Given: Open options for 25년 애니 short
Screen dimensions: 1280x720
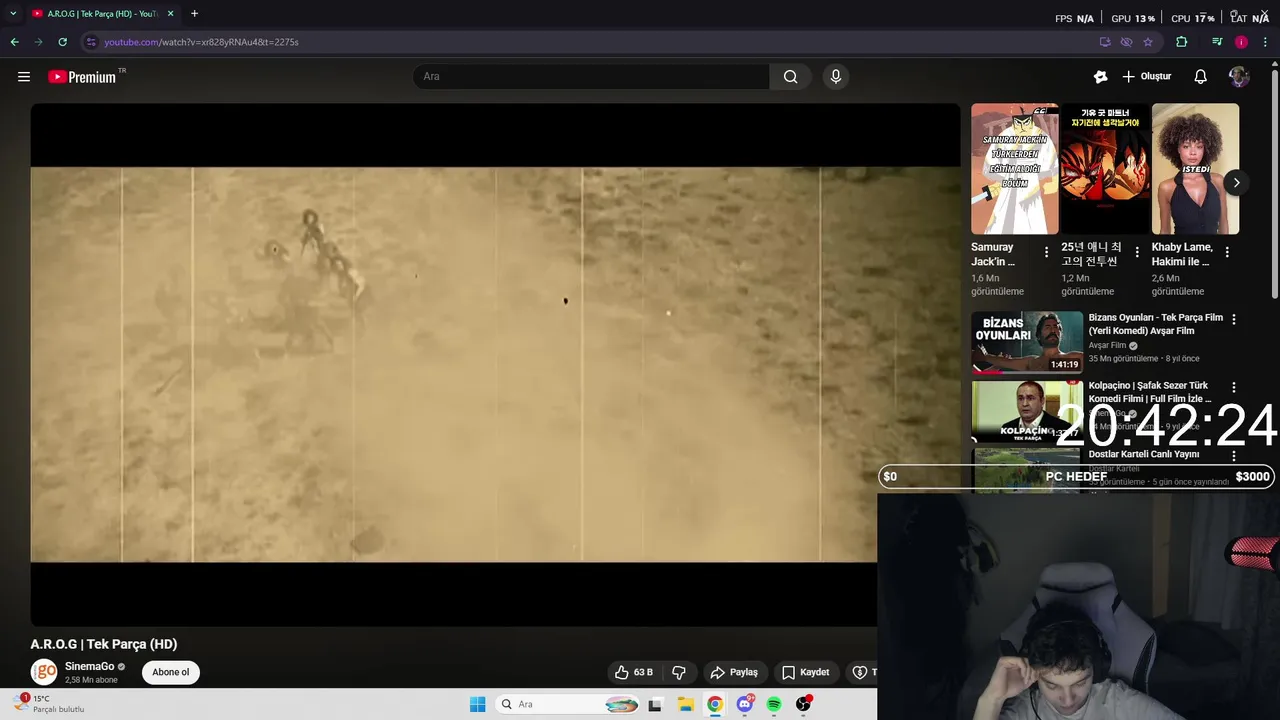Looking at the screenshot, I should point(1136,252).
